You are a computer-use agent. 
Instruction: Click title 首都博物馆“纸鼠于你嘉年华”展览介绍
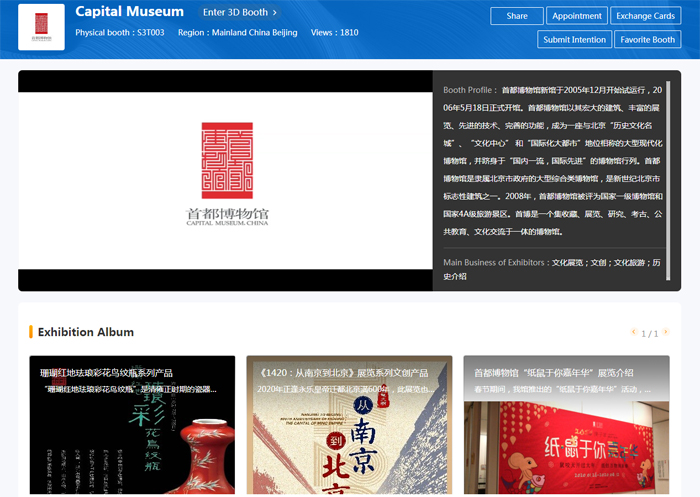(x=554, y=373)
